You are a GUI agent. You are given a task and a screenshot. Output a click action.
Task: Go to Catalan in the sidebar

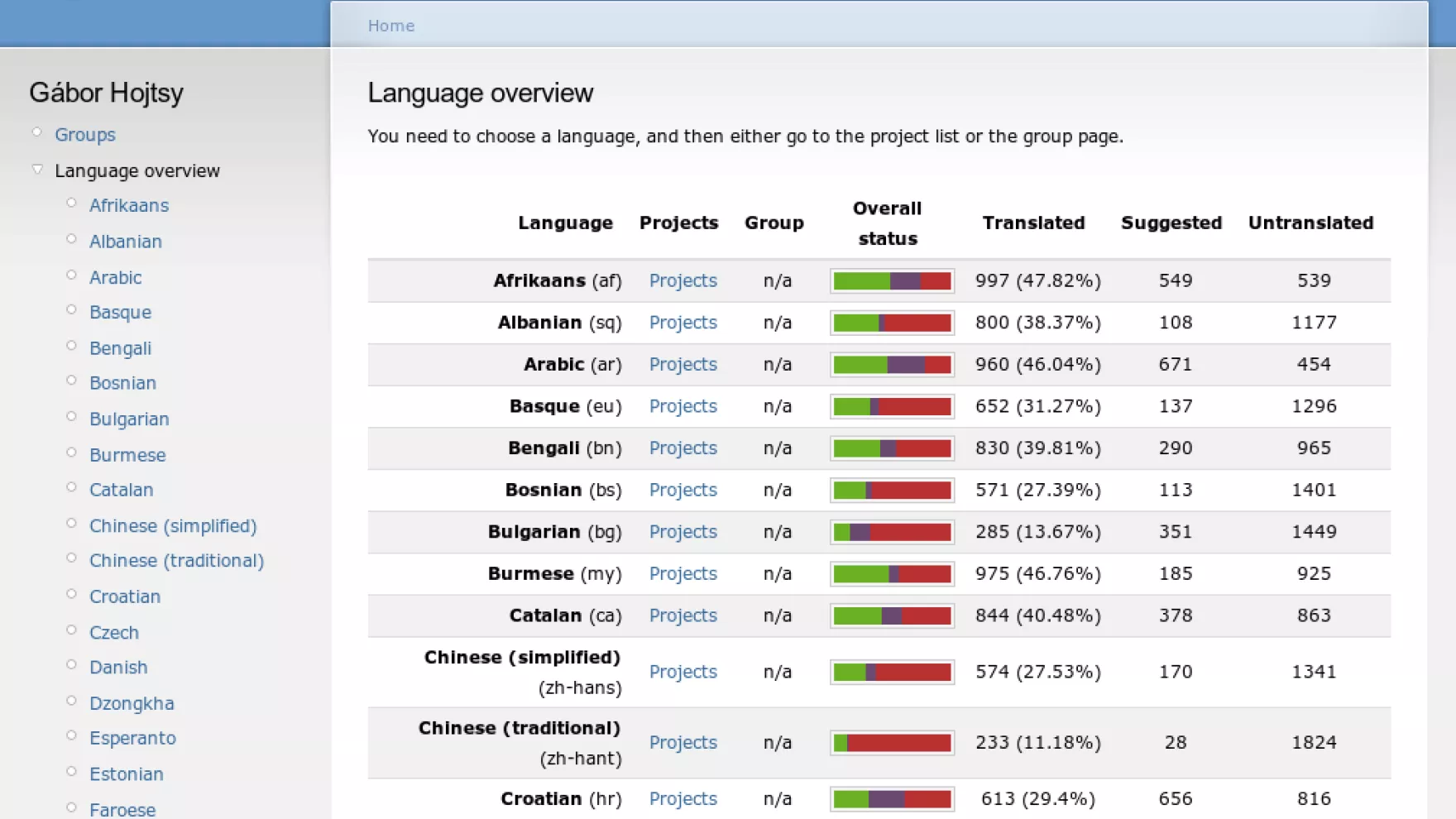(x=122, y=490)
